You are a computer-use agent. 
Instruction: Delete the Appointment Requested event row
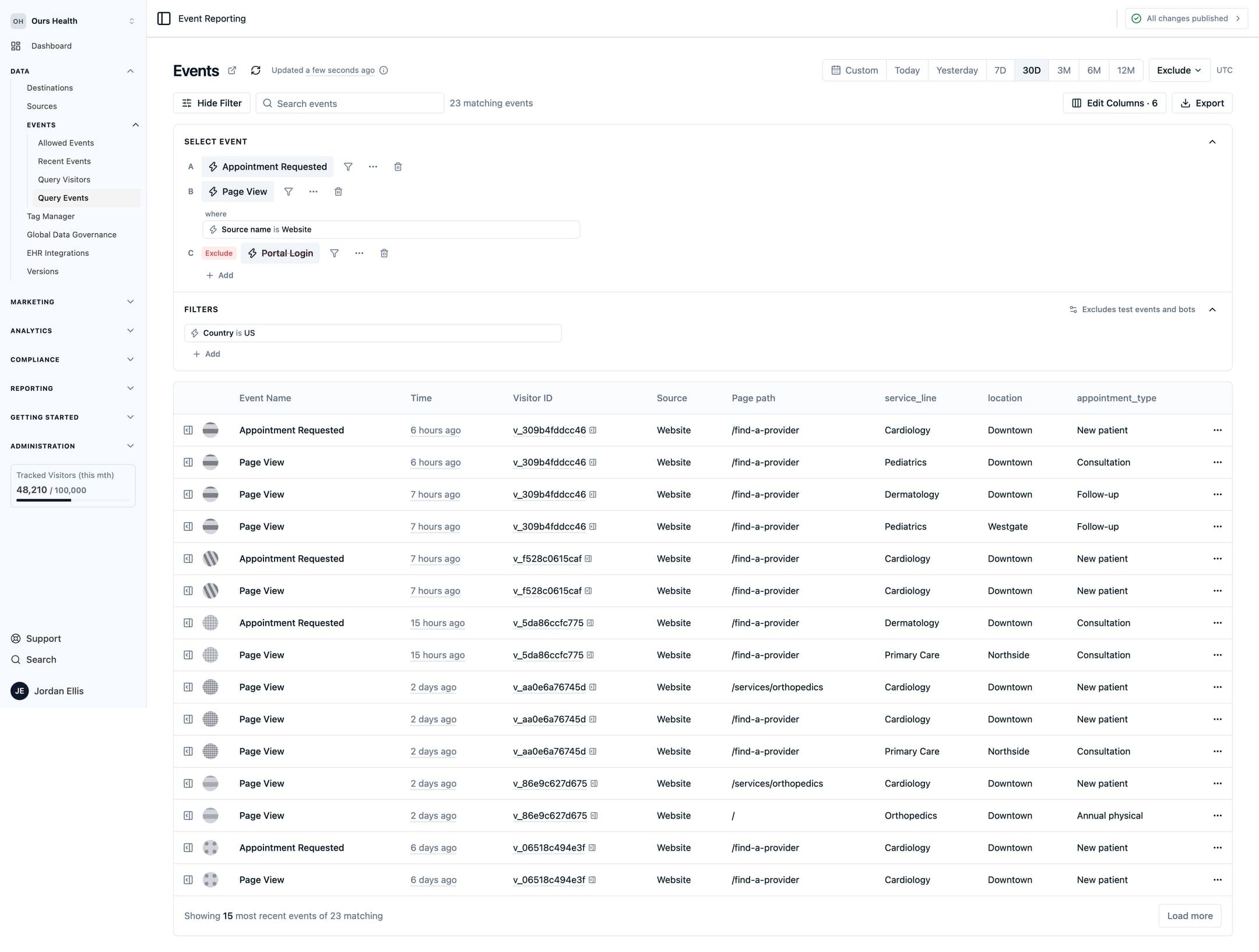(x=398, y=167)
